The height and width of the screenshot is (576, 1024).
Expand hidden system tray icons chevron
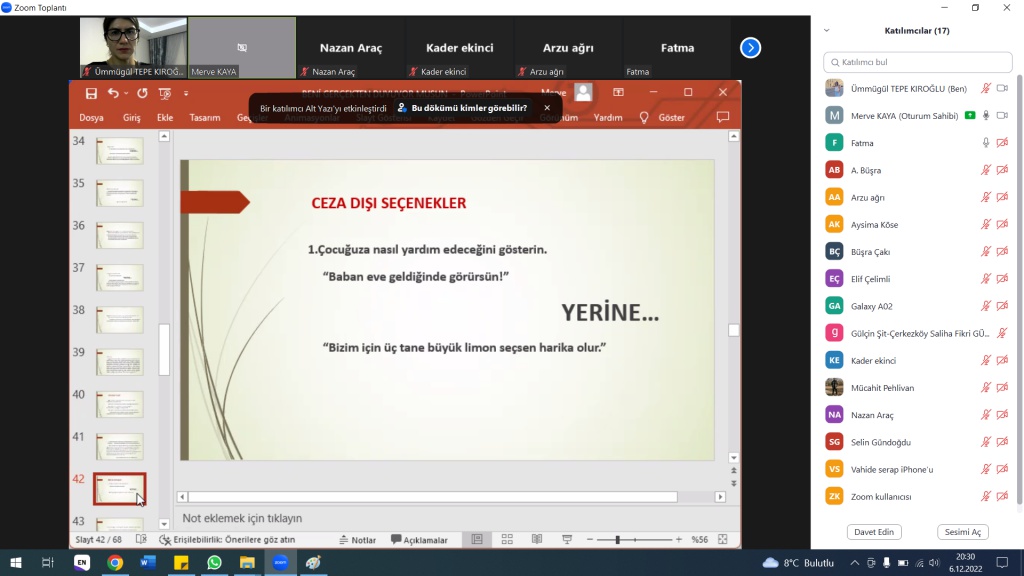(x=854, y=562)
